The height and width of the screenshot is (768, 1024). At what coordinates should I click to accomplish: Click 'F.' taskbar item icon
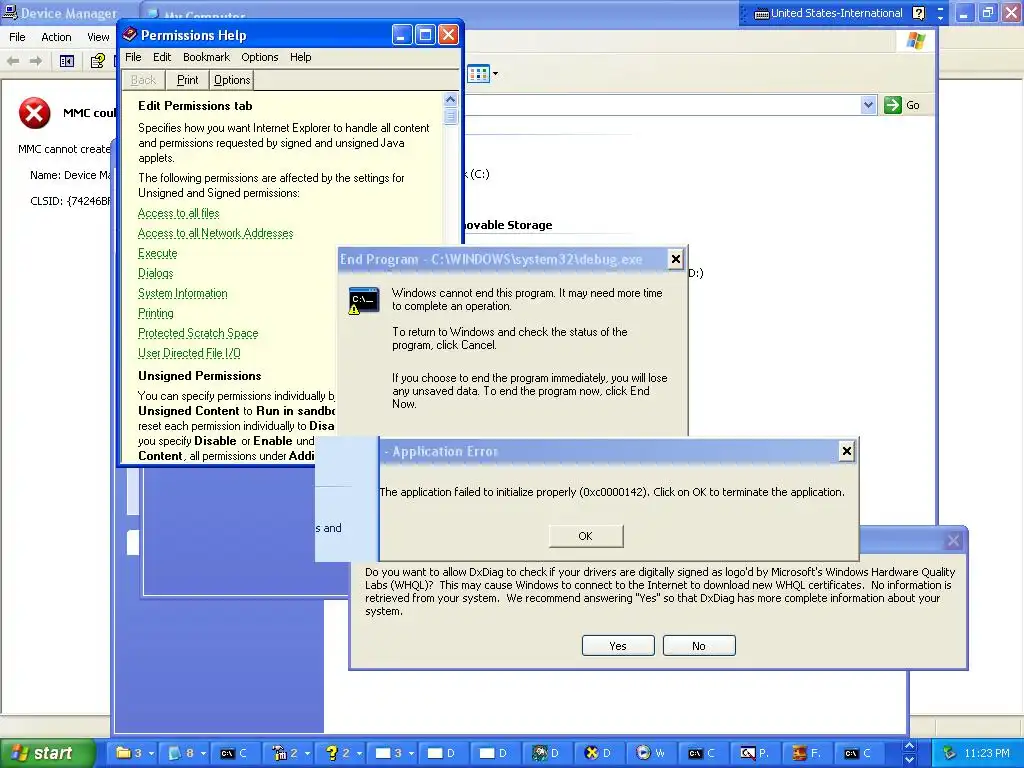point(799,753)
